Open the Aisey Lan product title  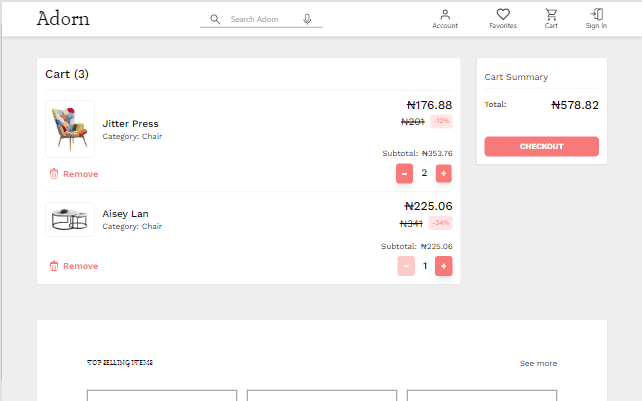[x=125, y=214]
